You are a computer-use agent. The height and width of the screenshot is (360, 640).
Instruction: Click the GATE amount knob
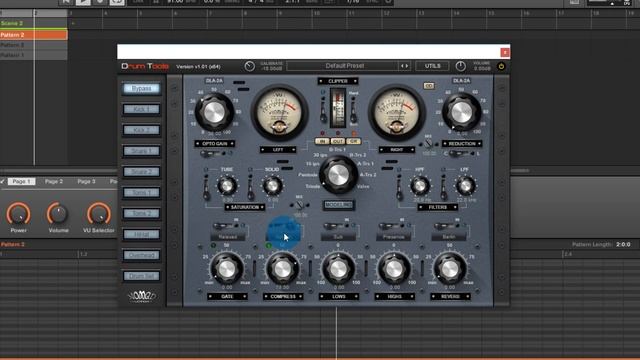pos(227,269)
